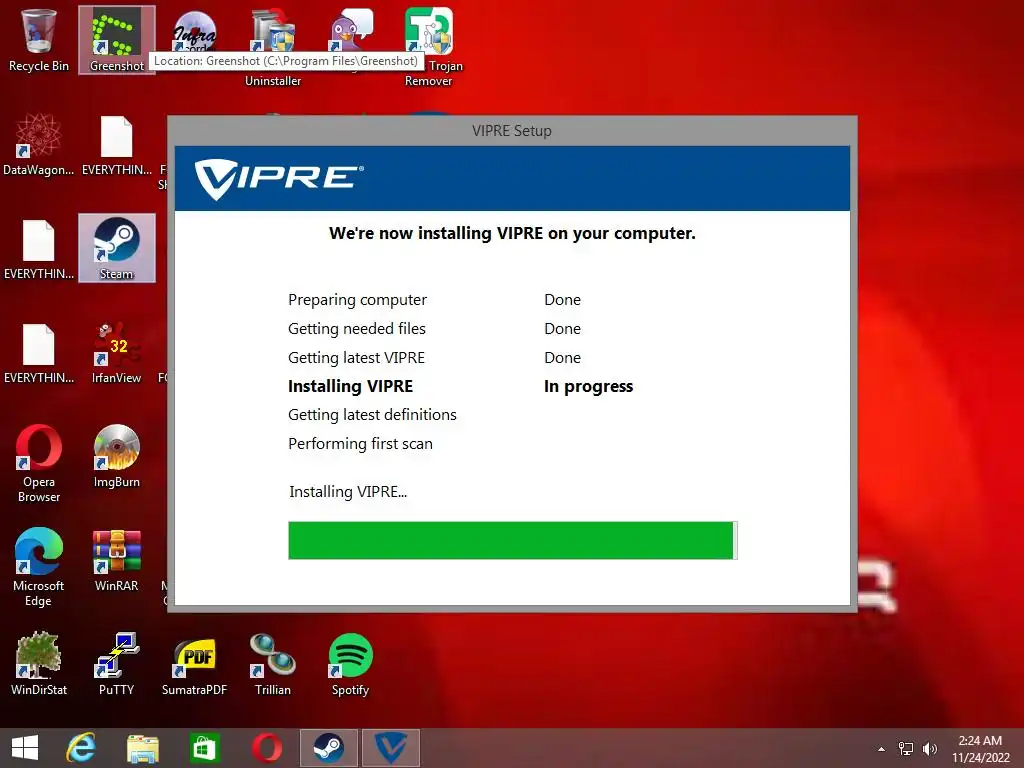The image size is (1024, 768).
Task: Click the 'Preparing computer' step label
Action: coord(357,300)
